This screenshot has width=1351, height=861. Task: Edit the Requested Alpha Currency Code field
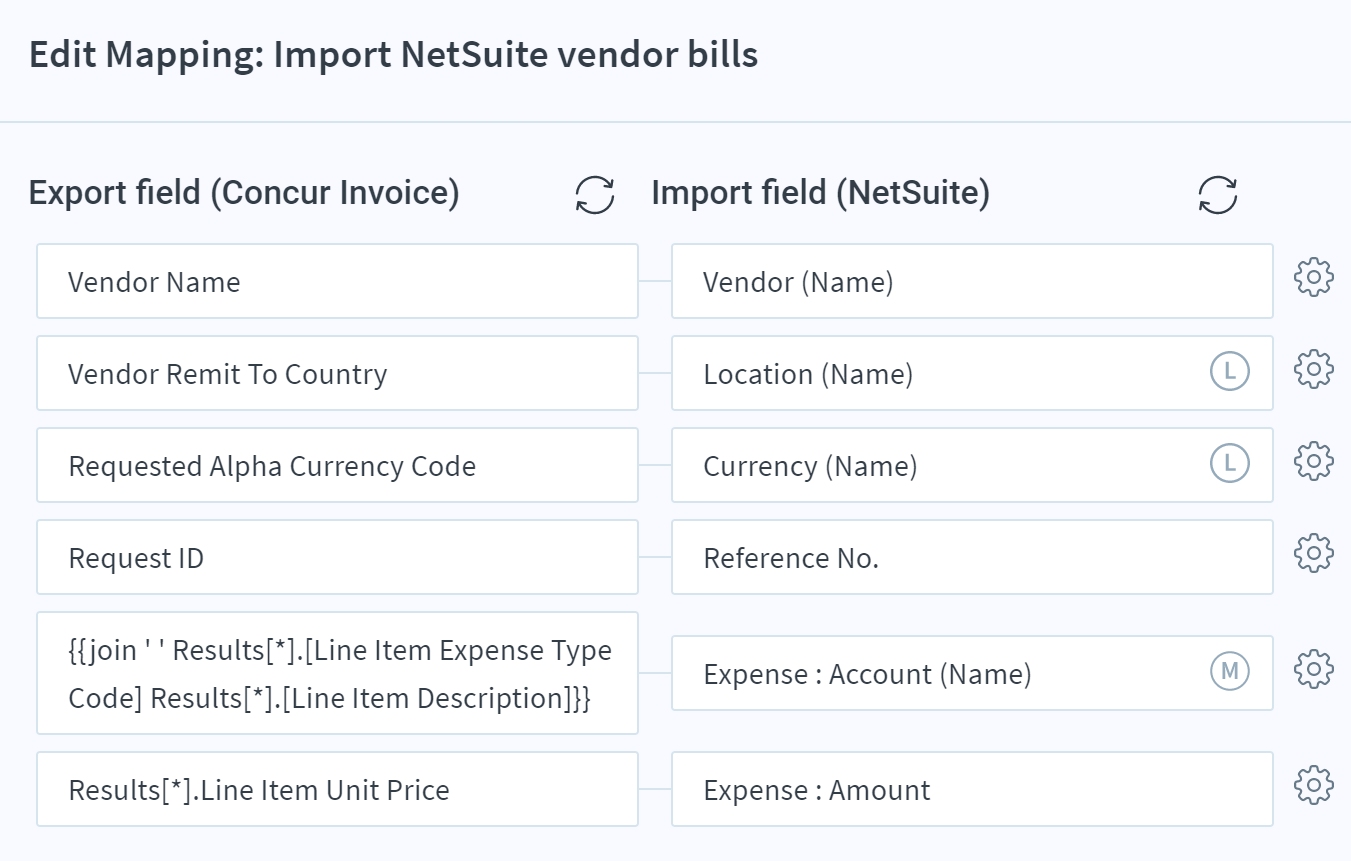[337, 465]
